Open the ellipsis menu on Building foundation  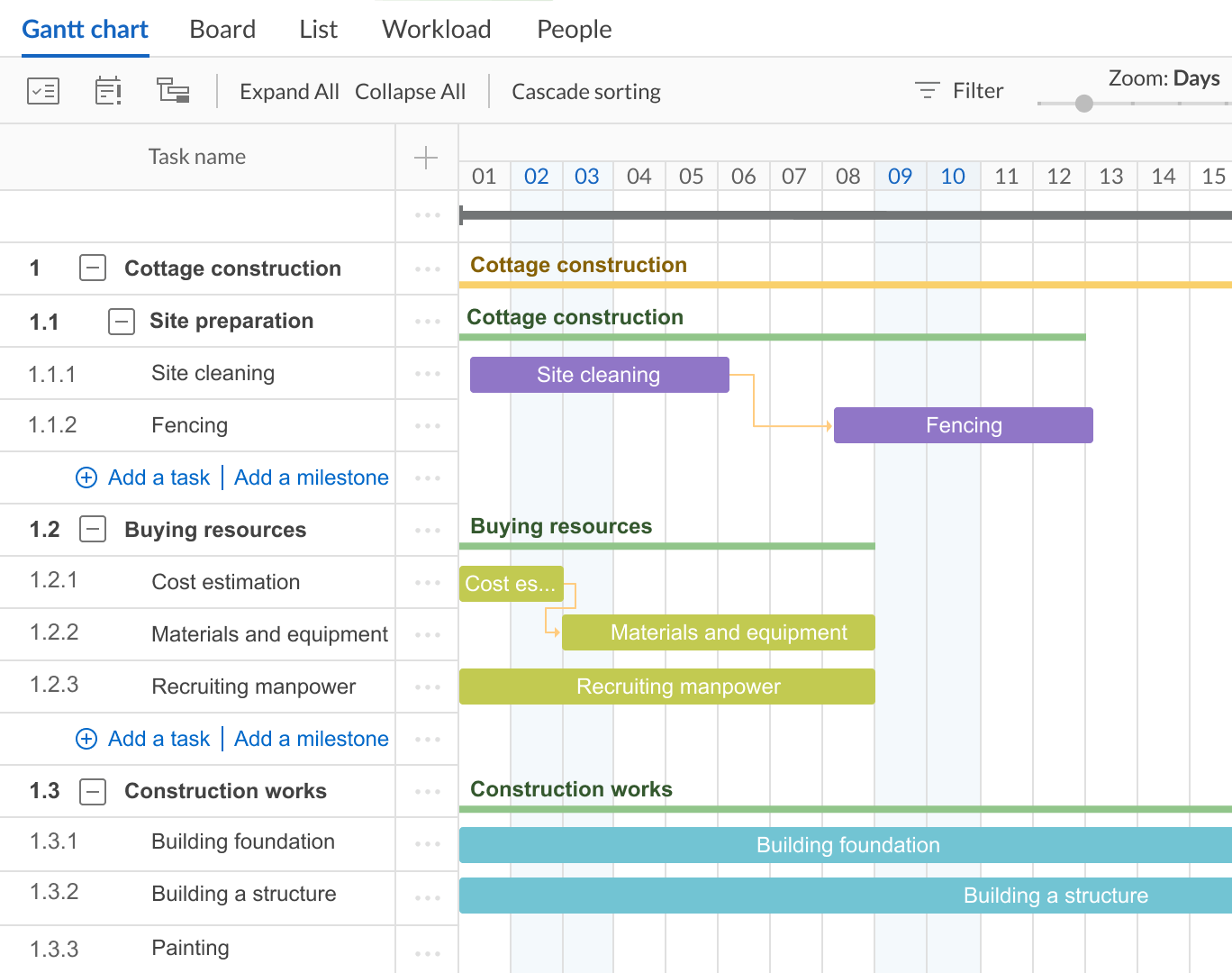pyautogui.click(x=426, y=842)
